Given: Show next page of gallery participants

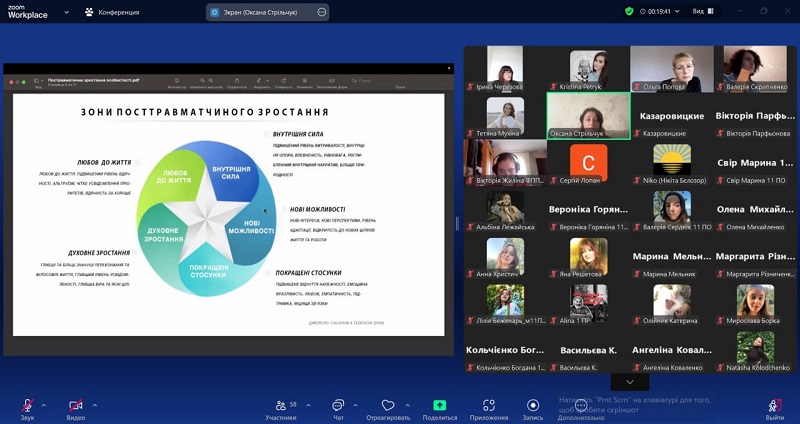Looking at the screenshot, I should pyautogui.click(x=630, y=382).
